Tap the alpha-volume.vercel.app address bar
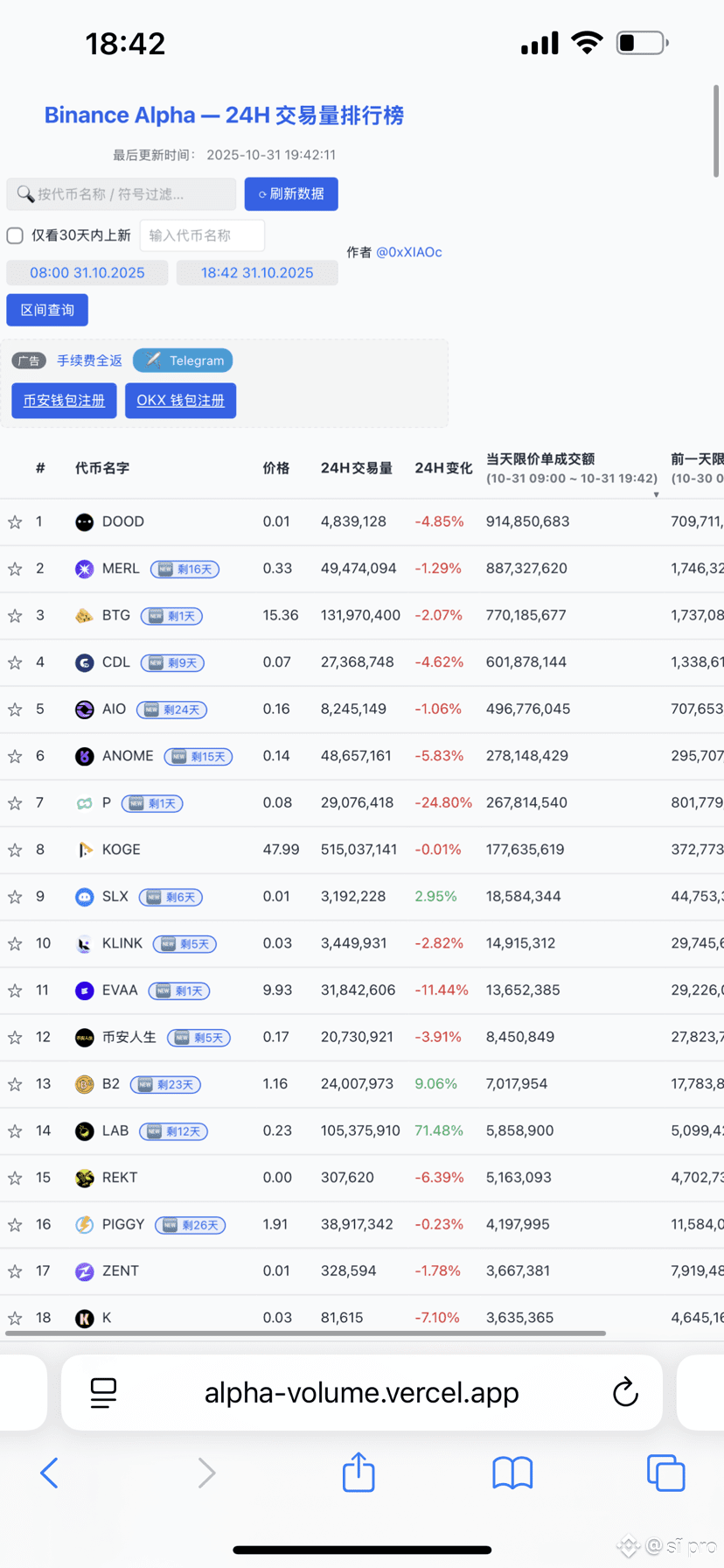 [362, 1392]
